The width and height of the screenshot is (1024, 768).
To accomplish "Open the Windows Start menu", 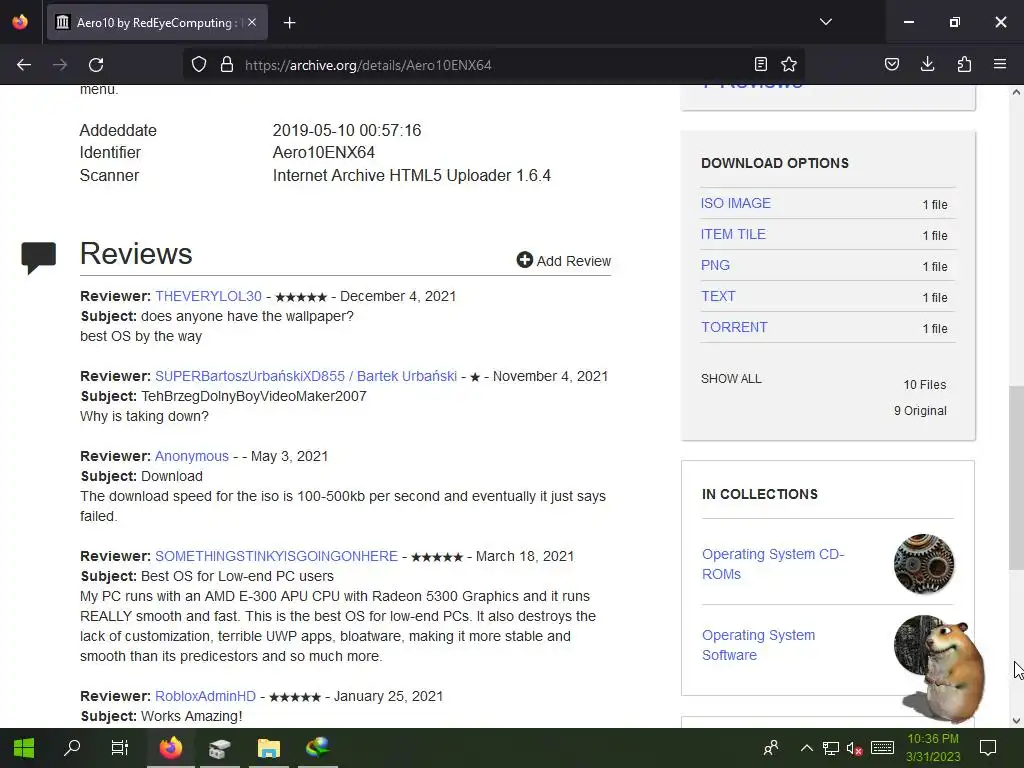I will coord(24,748).
